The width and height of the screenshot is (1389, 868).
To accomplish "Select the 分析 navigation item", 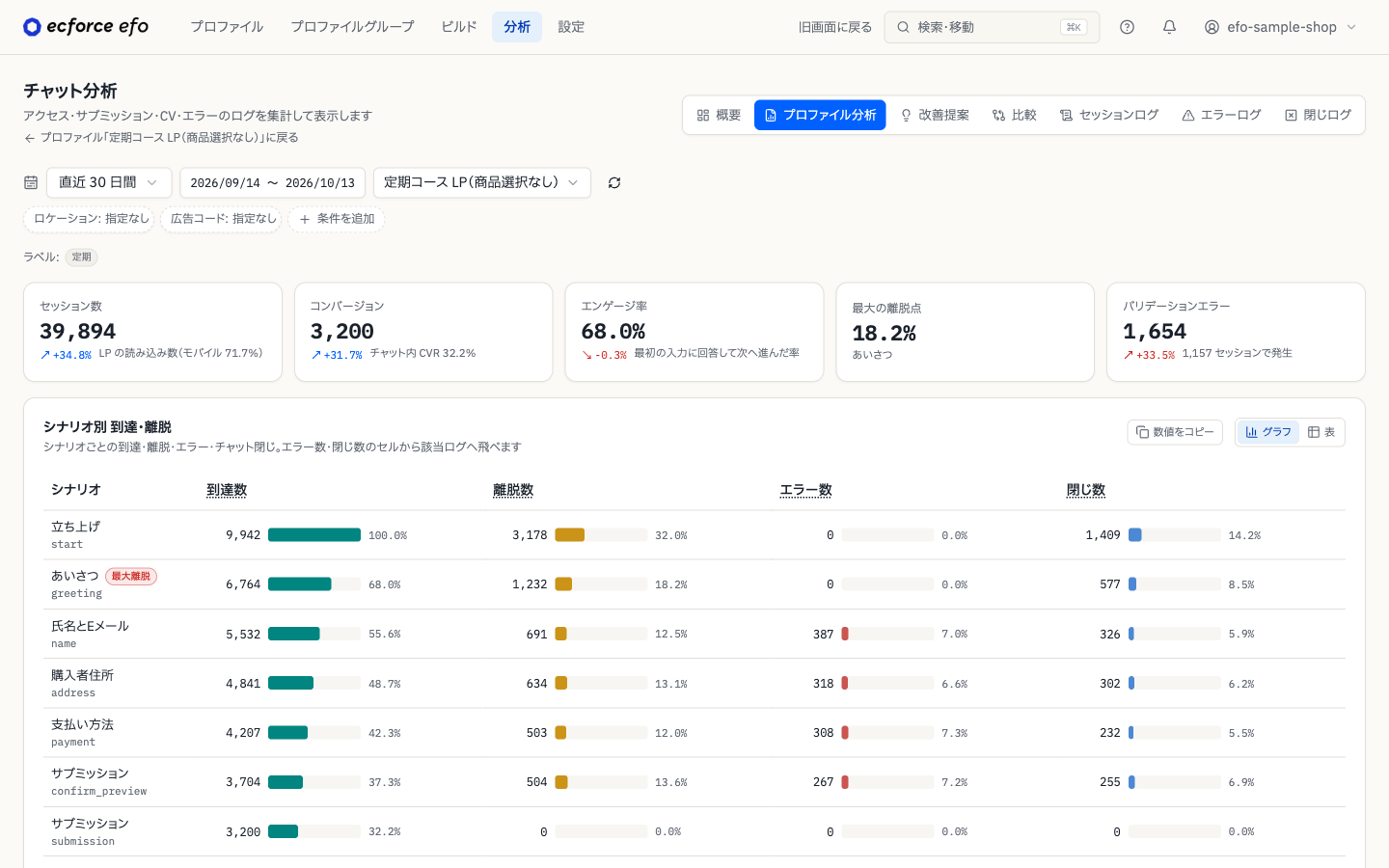I will (517, 27).
